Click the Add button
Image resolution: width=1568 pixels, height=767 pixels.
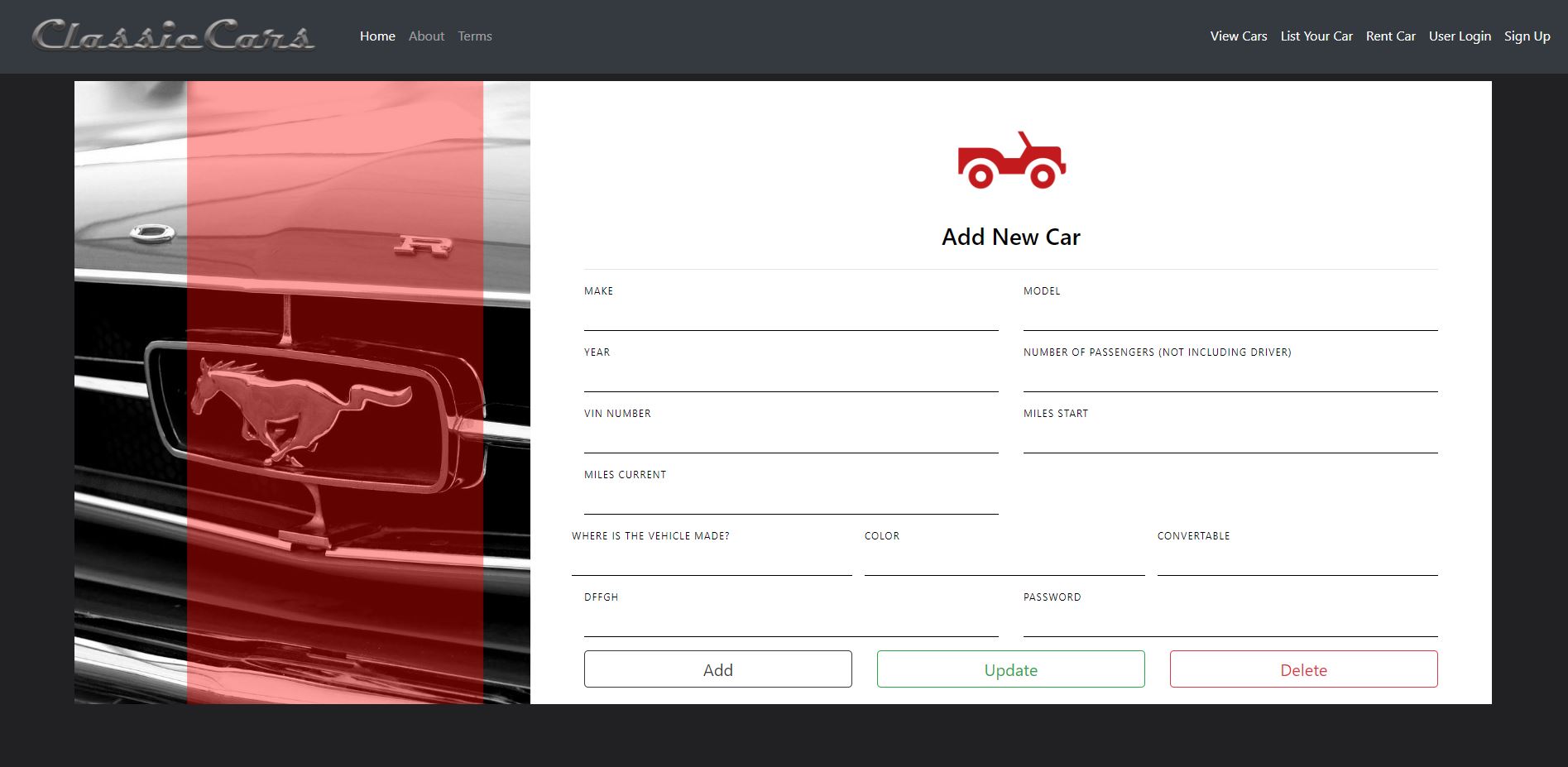(x=718, y=669)
